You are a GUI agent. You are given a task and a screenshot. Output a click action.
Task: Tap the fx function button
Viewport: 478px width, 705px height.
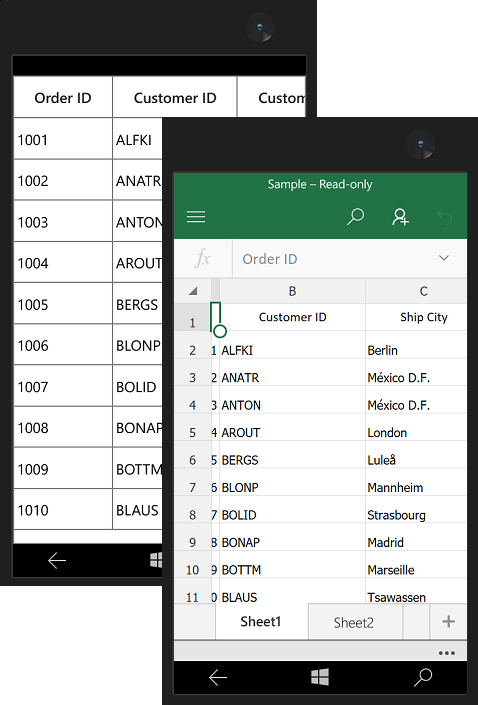(x=203, y=259)
